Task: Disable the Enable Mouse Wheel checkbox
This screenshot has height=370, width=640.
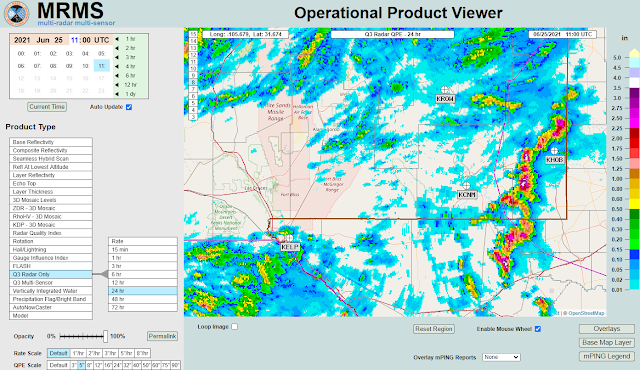Action: (x=538, y=329)
